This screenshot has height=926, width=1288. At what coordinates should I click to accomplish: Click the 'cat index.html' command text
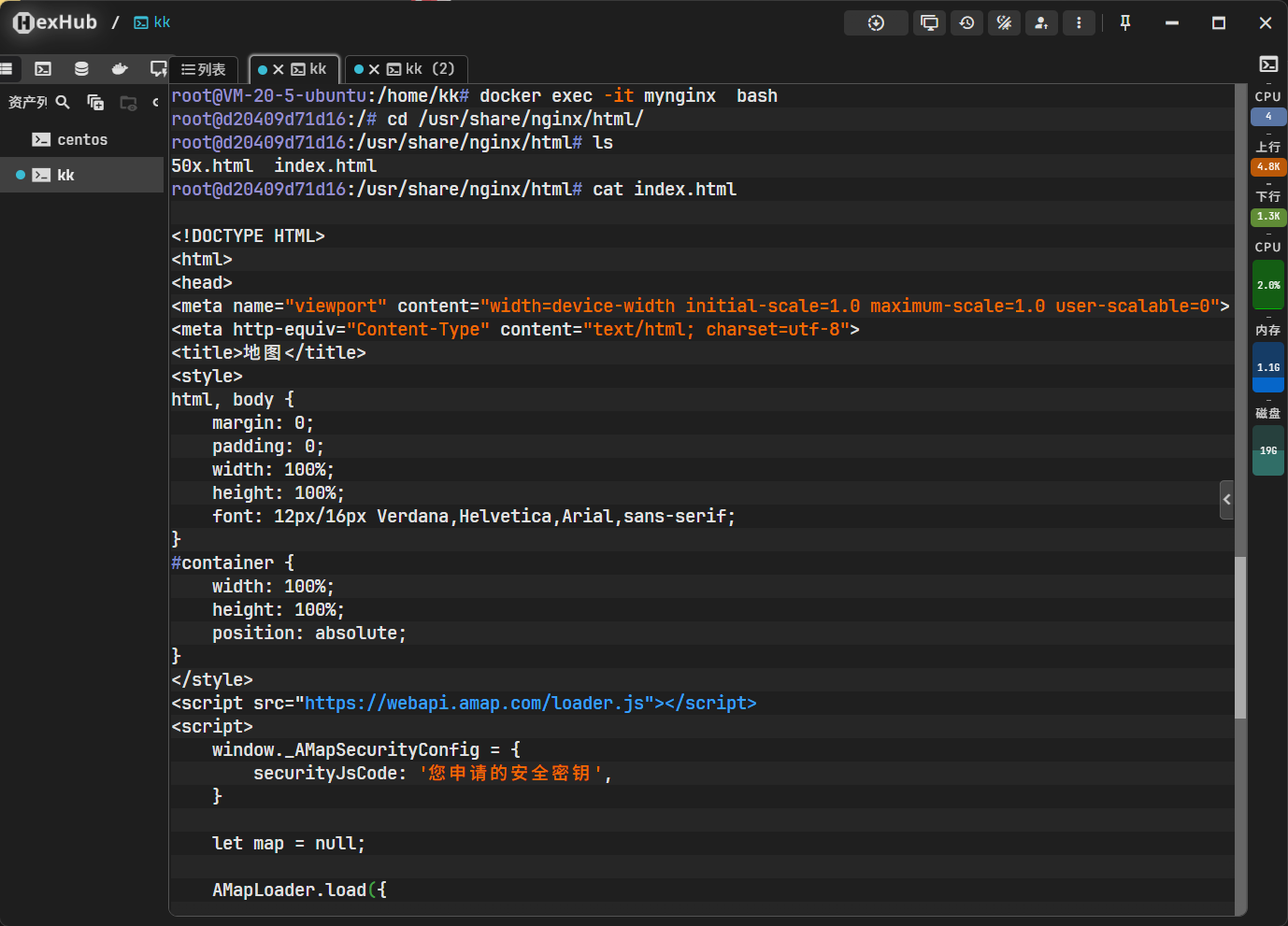(x=665, y=189)
